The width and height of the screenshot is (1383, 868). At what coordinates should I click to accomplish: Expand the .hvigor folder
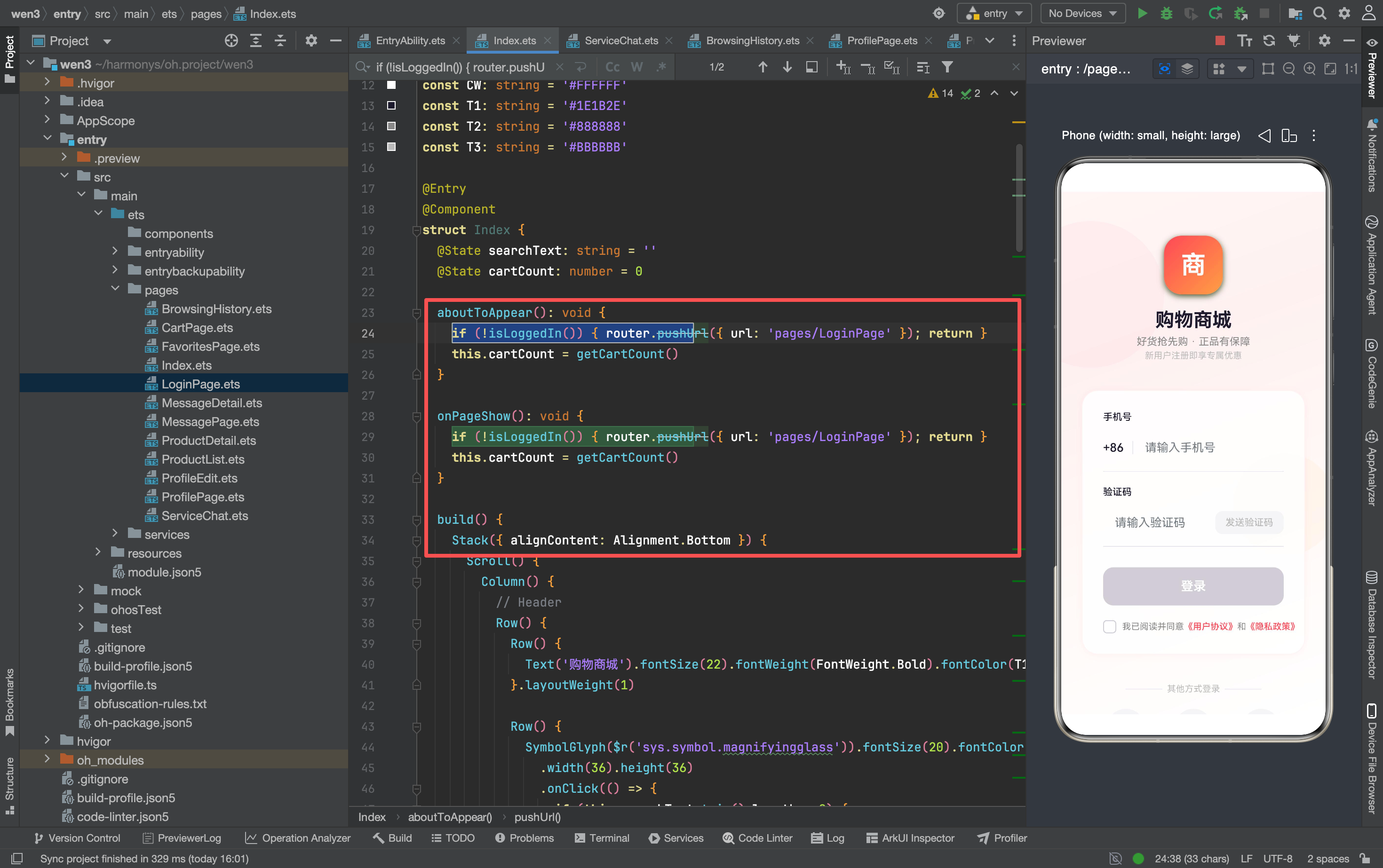tap(47, 83)
